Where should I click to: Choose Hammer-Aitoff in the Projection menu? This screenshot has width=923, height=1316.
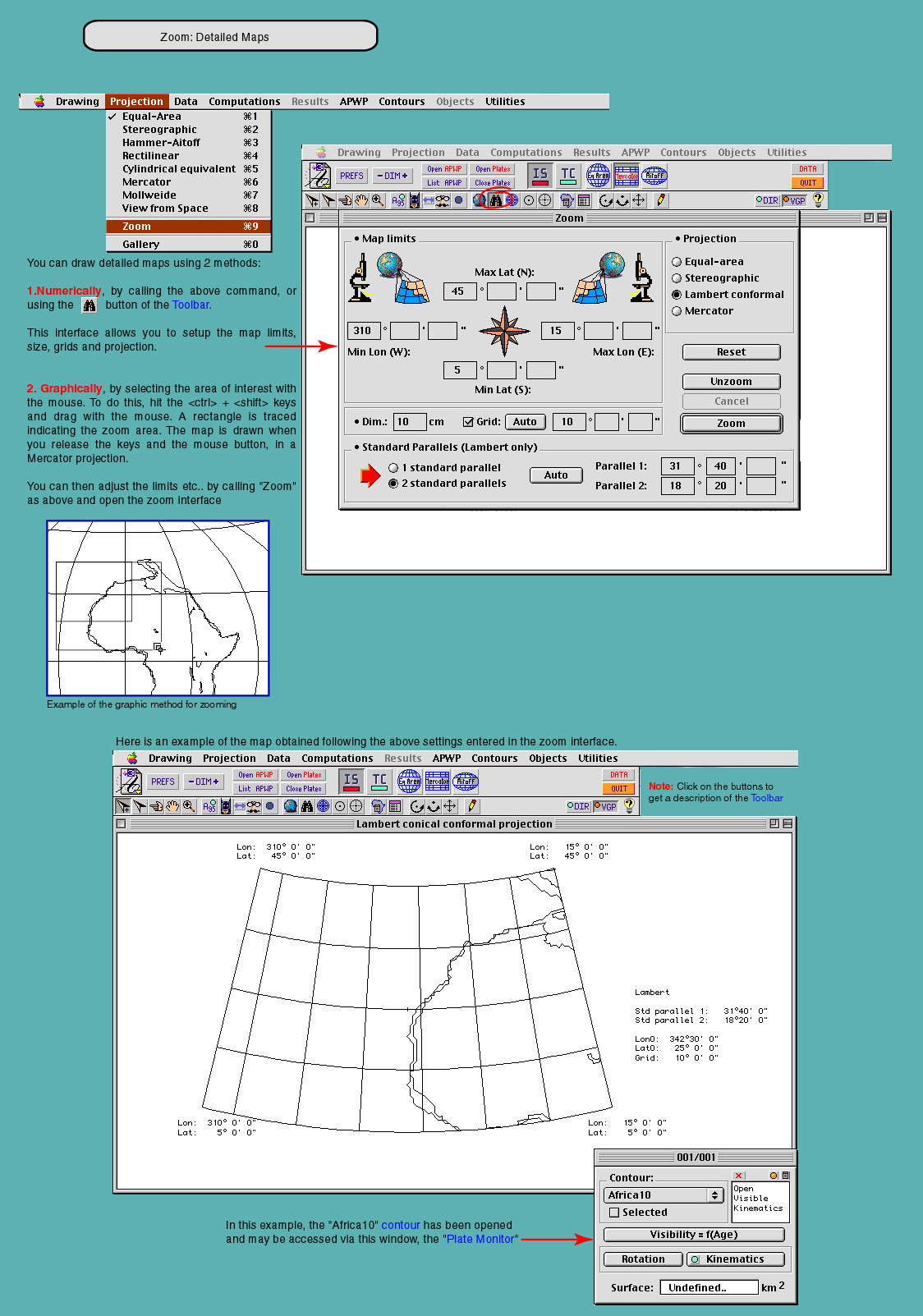pyautogui.click(x=189, y=143)
